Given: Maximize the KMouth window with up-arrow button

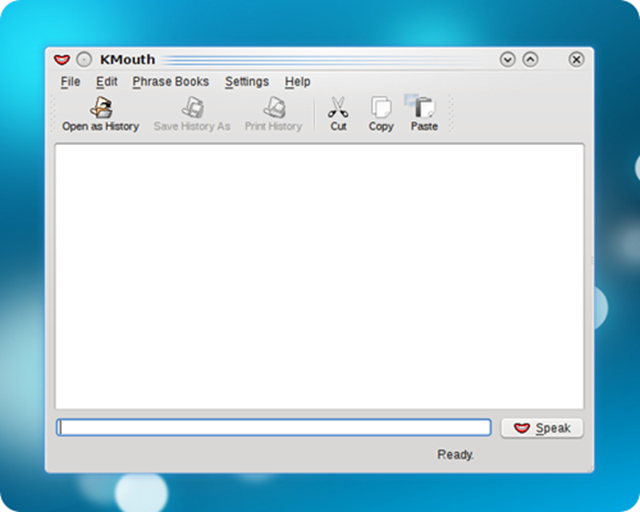Looking at the screenshot, I should [530, 60].
